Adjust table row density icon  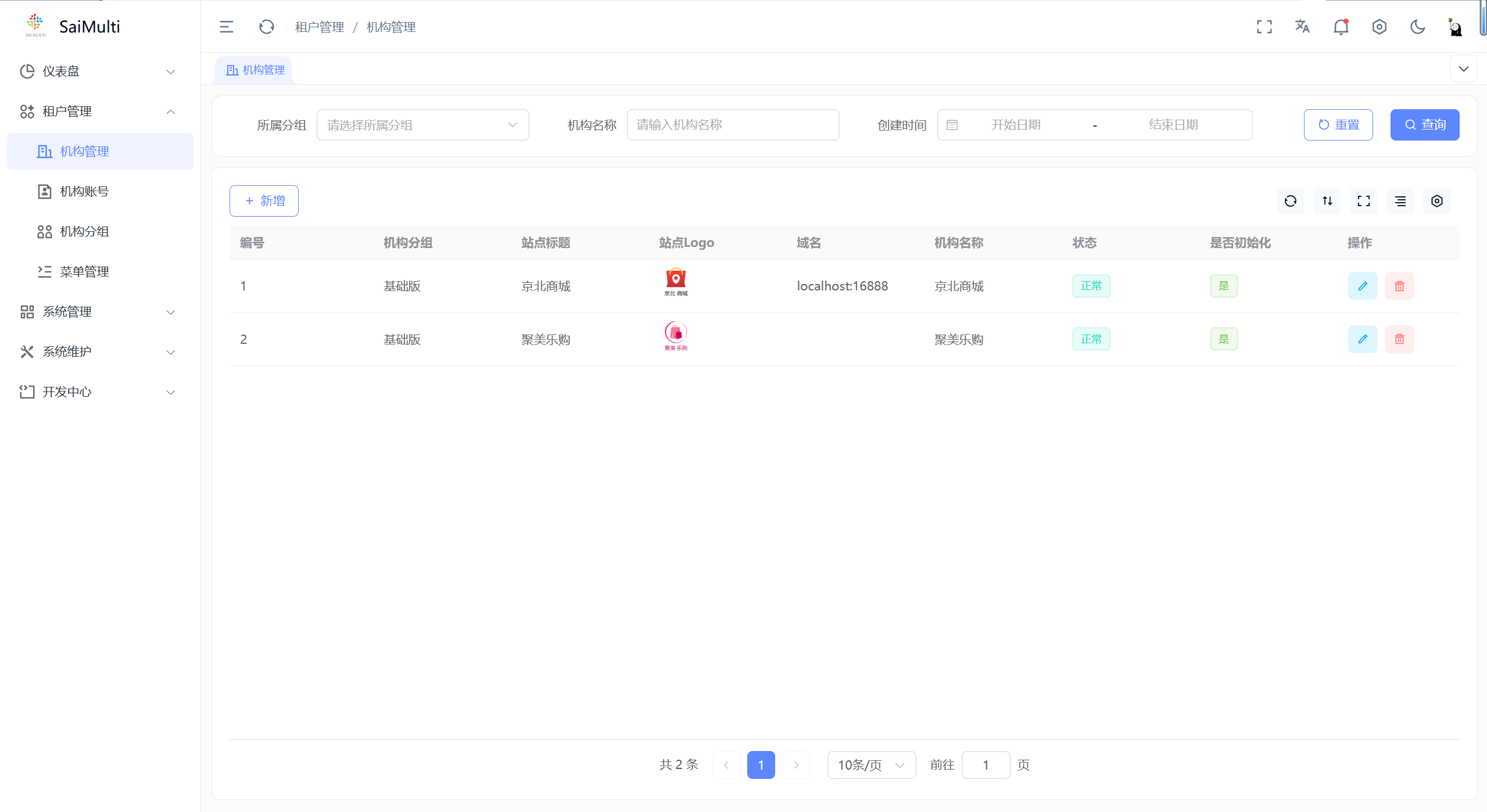[1400, 201]
